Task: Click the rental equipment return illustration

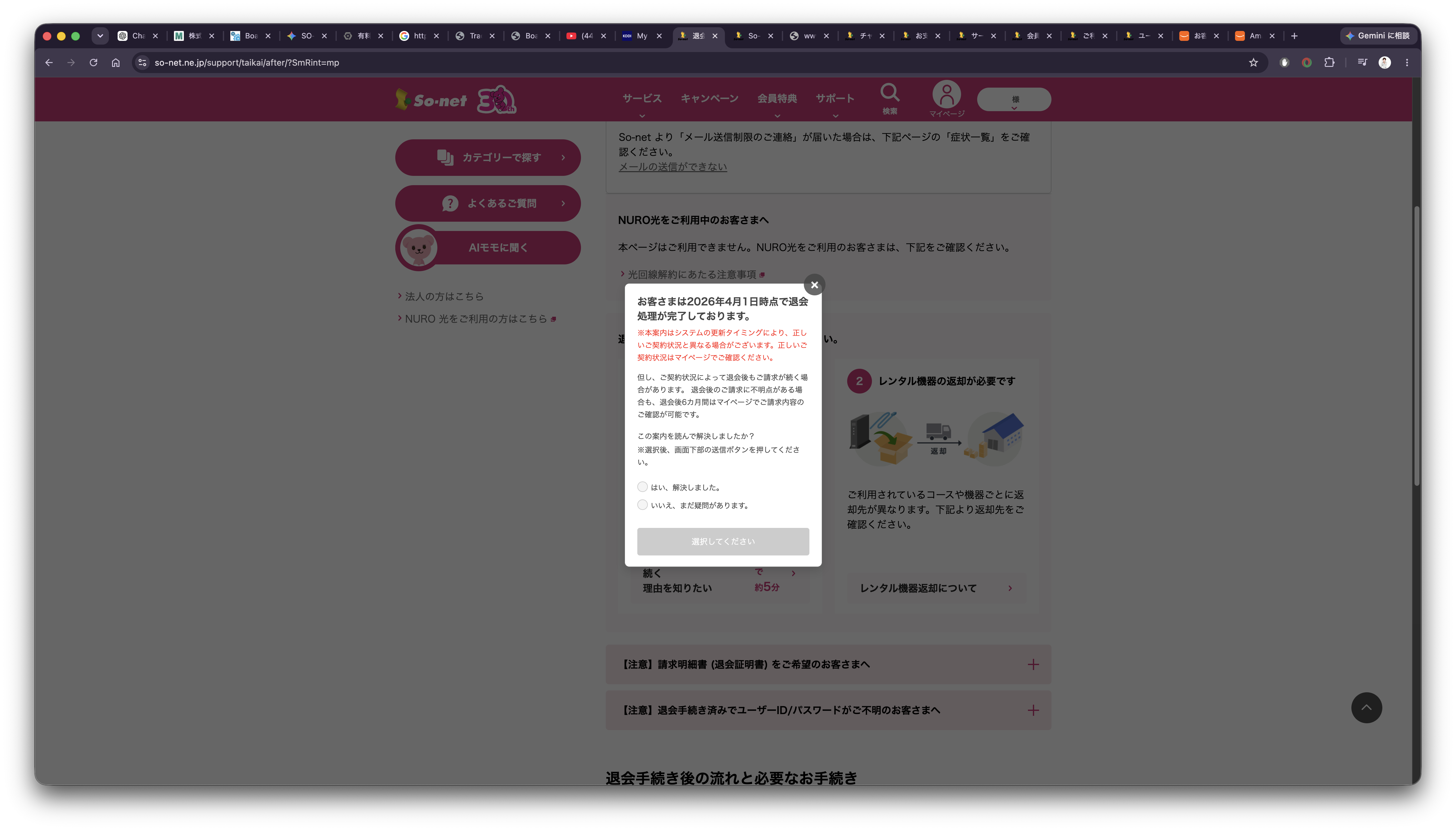Action: [x=936, y=438]
